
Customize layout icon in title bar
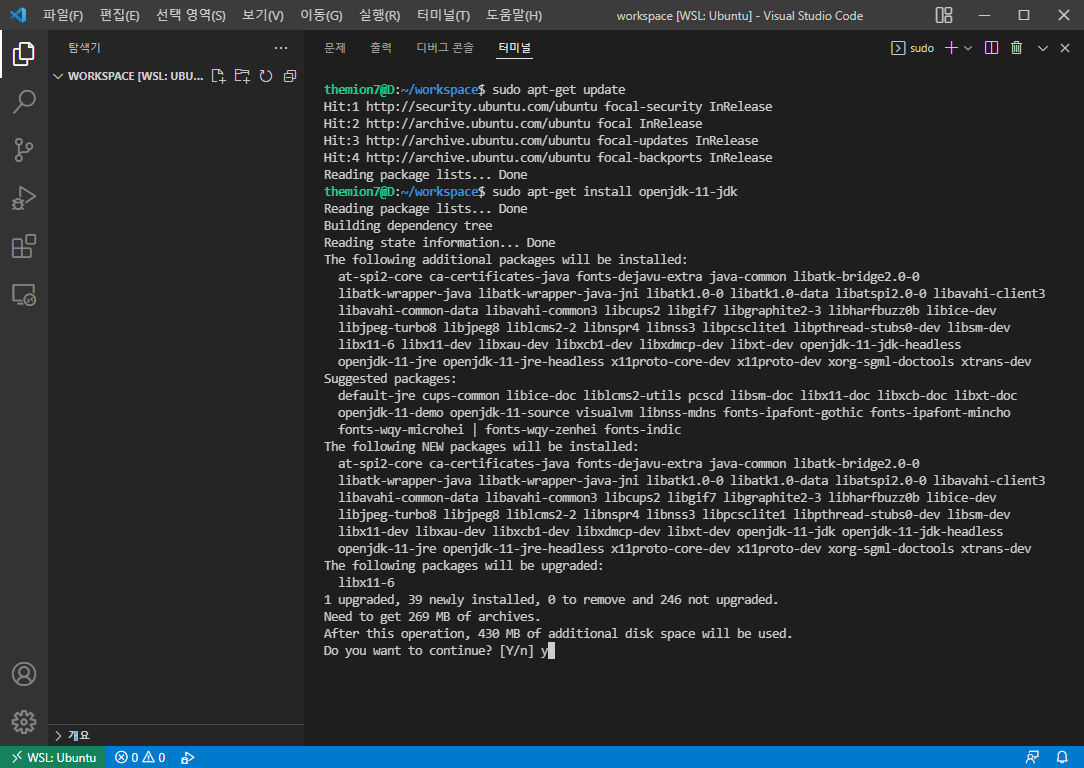tap(944, 15)
